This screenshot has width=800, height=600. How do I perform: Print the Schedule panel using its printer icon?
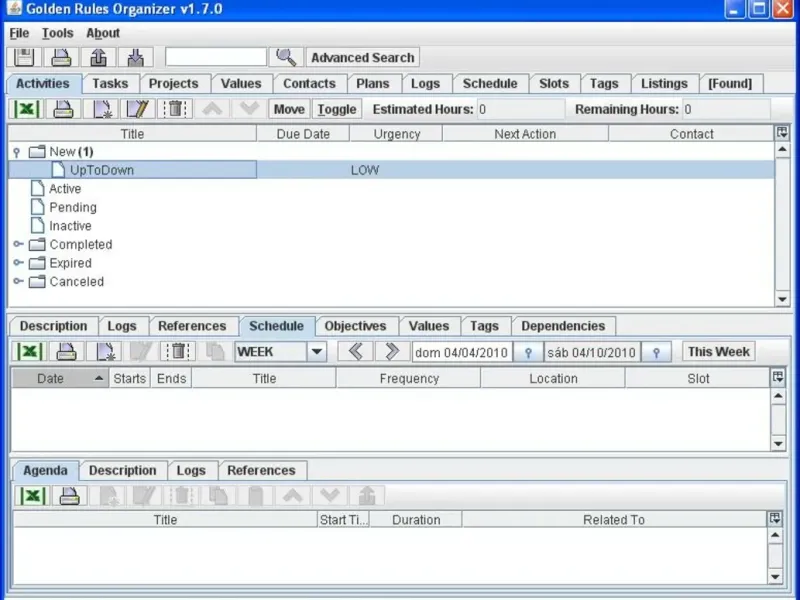66,352
